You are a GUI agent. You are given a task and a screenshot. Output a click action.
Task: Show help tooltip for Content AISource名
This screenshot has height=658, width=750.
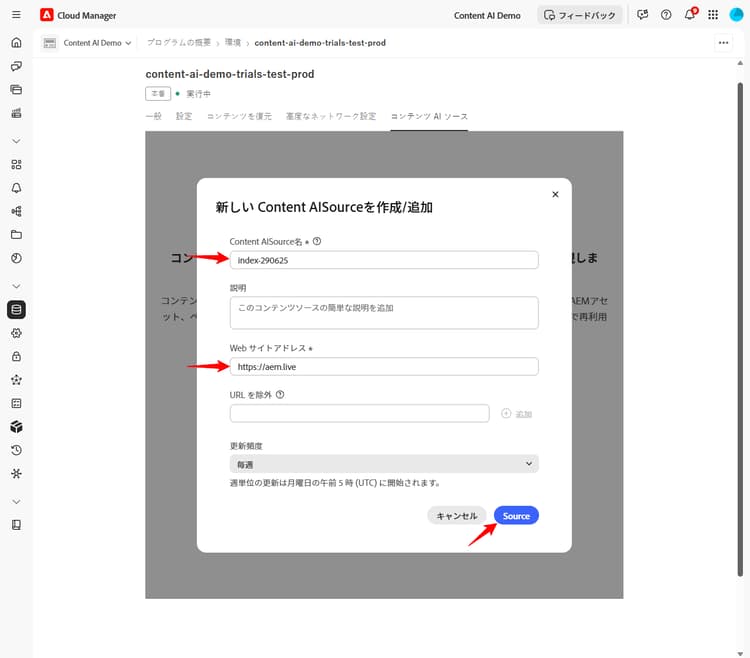tap(317, 241)
